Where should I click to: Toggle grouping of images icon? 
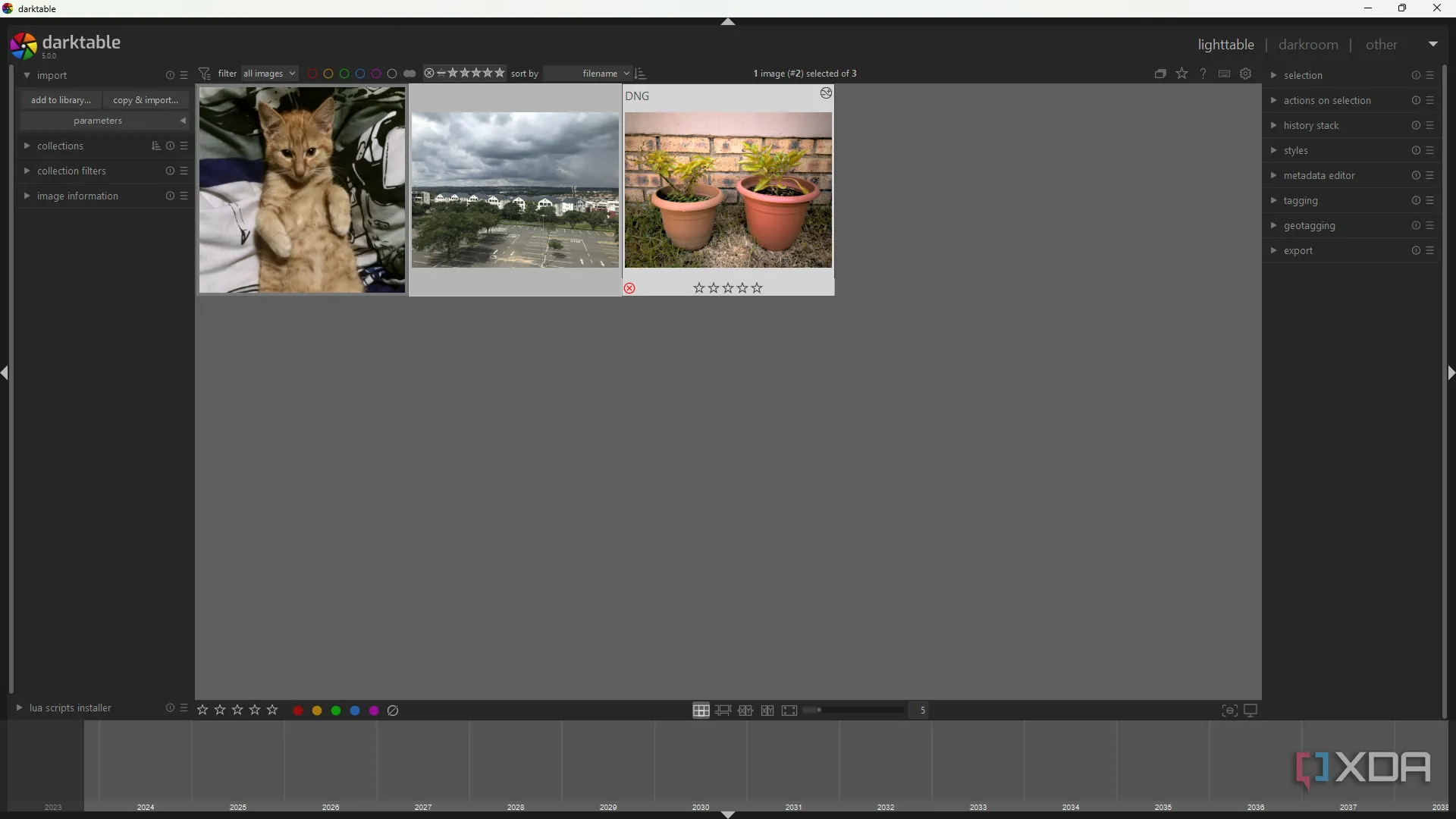coord(1160,74)
